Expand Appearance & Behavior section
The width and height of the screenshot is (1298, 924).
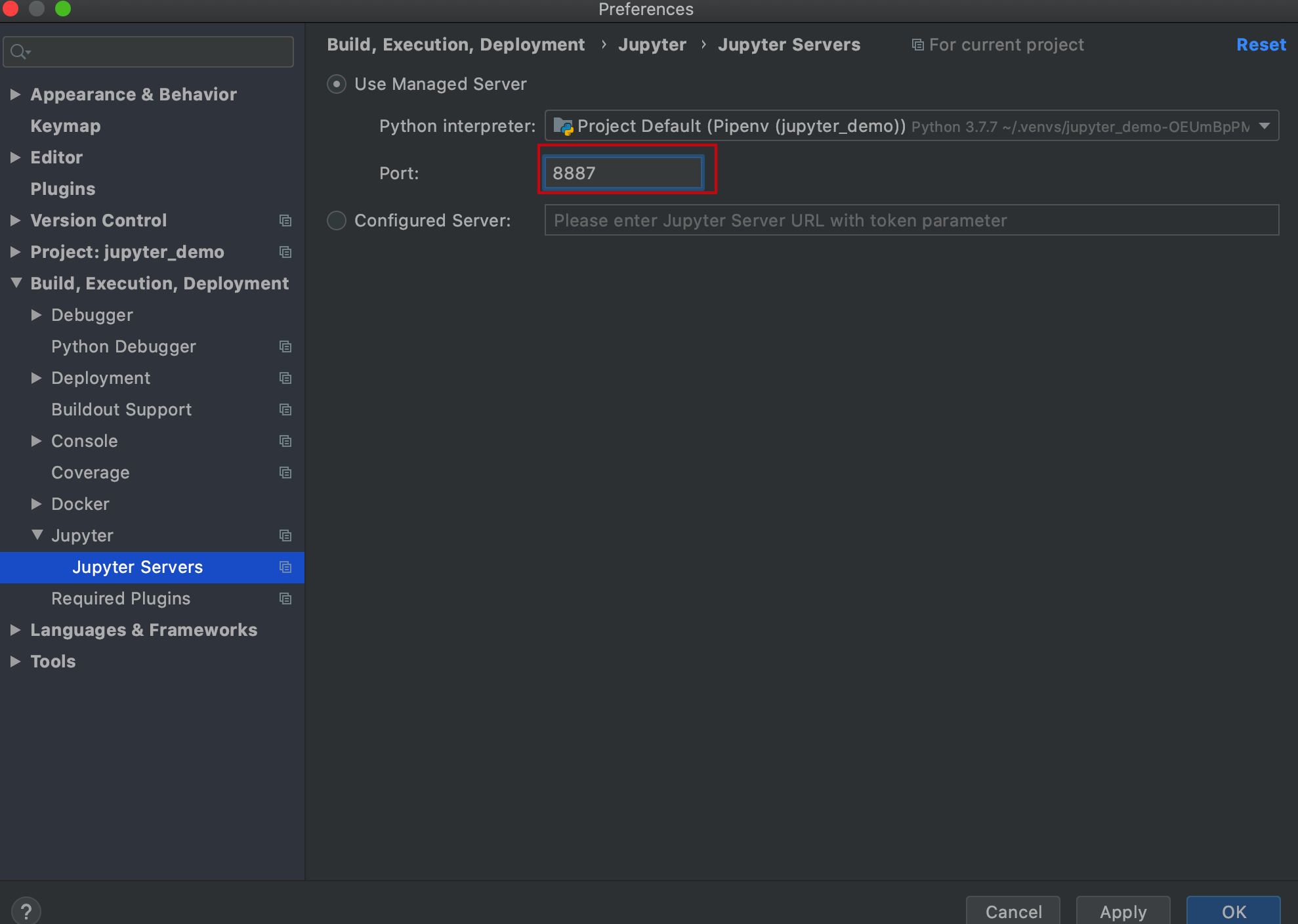[16, 94]
